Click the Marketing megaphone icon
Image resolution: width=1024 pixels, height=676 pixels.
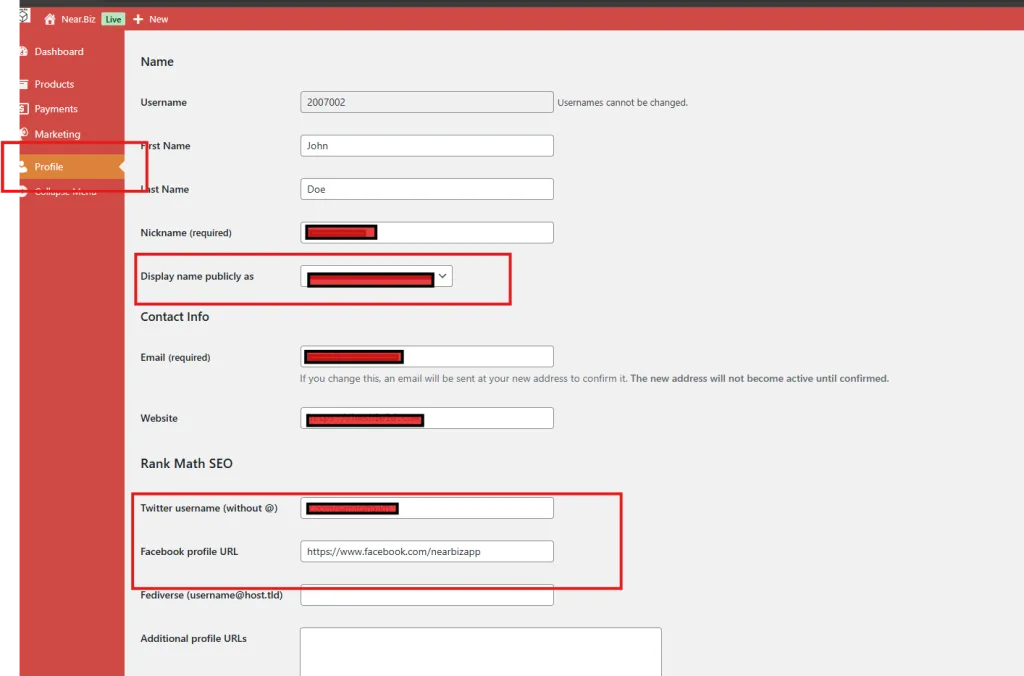coord(22,134)
